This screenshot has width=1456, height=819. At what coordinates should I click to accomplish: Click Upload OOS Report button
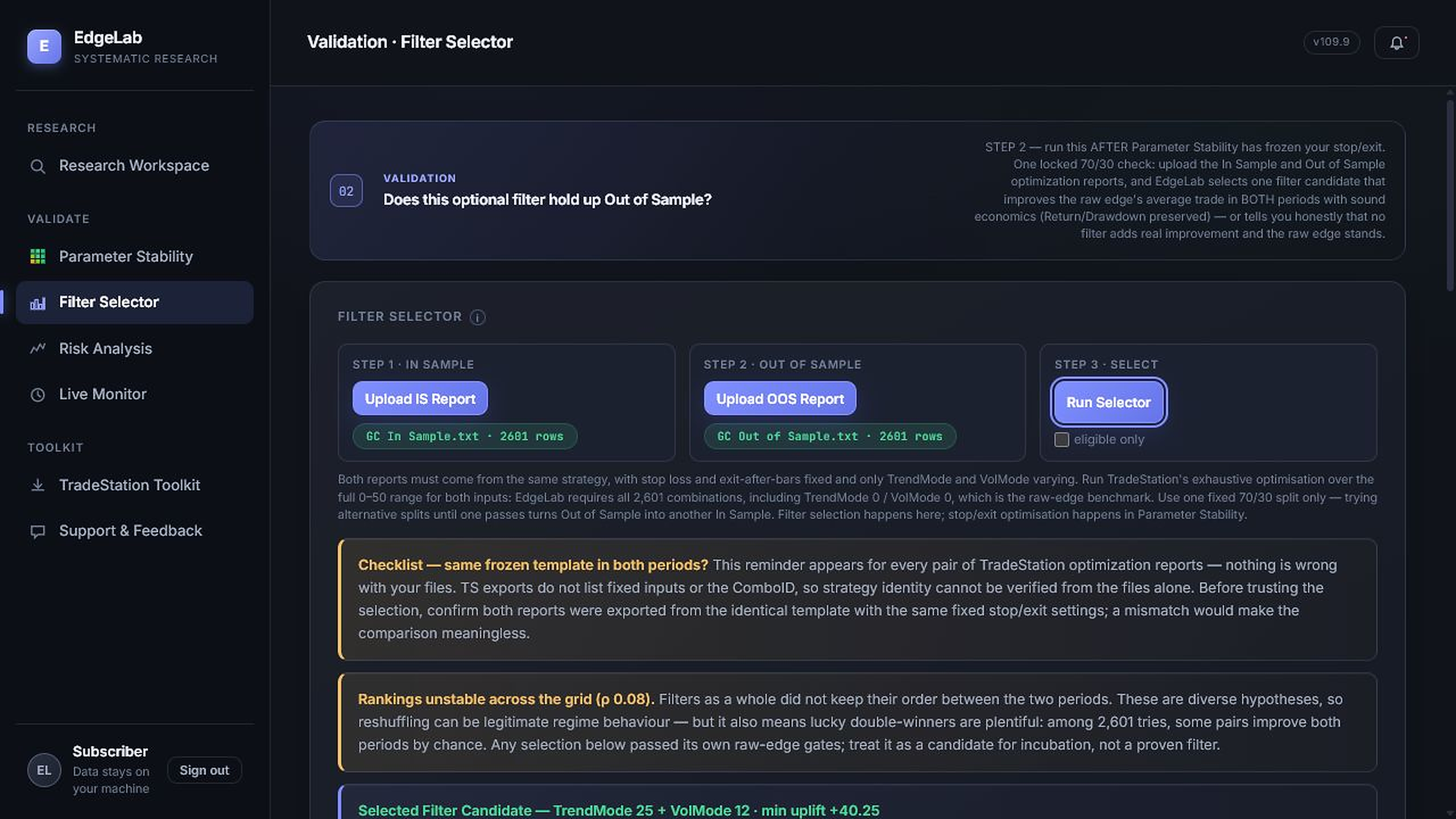pyautogui.click(x=780, y=399)
